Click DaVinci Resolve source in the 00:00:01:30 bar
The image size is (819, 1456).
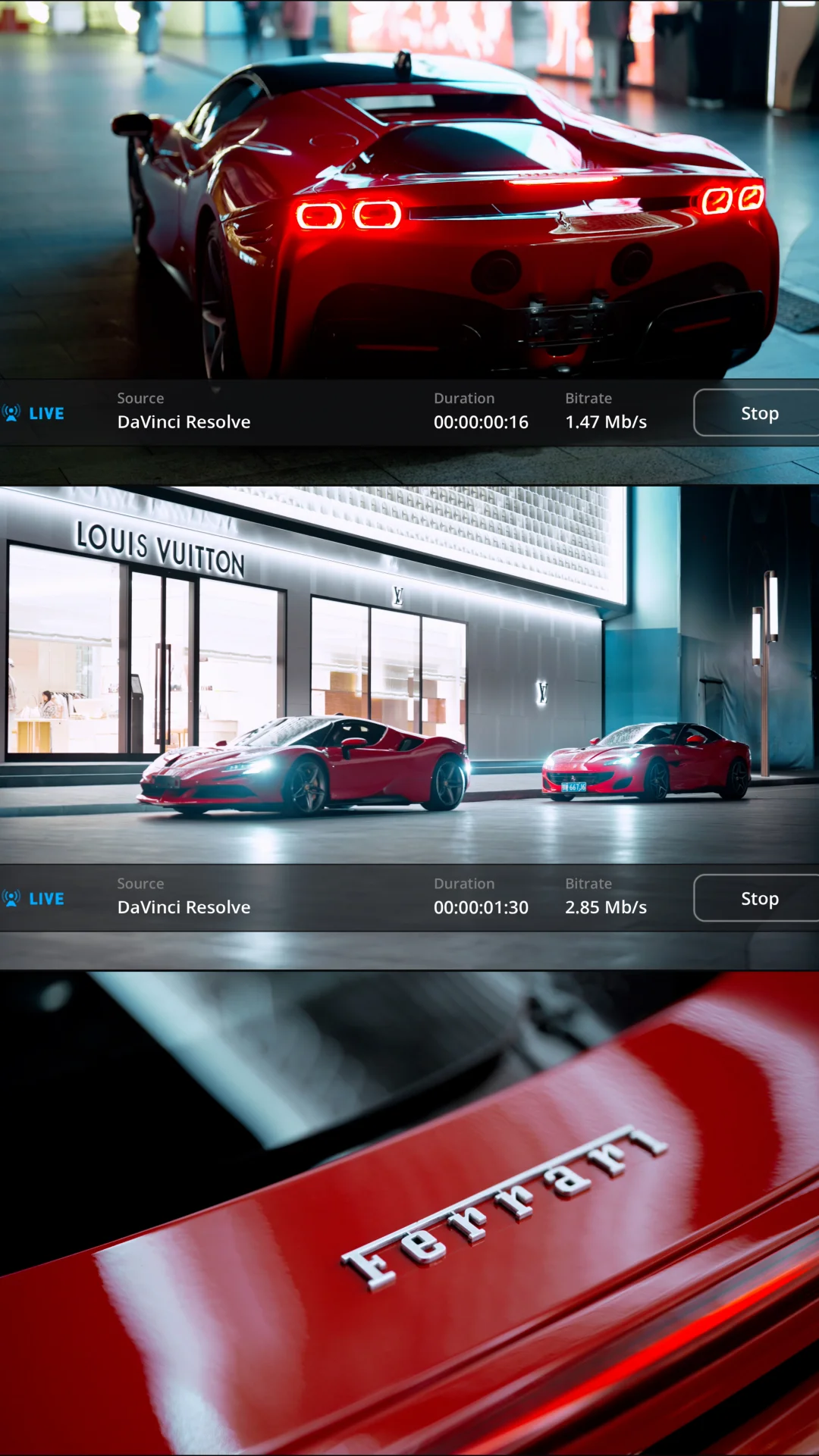coord(184,907)
